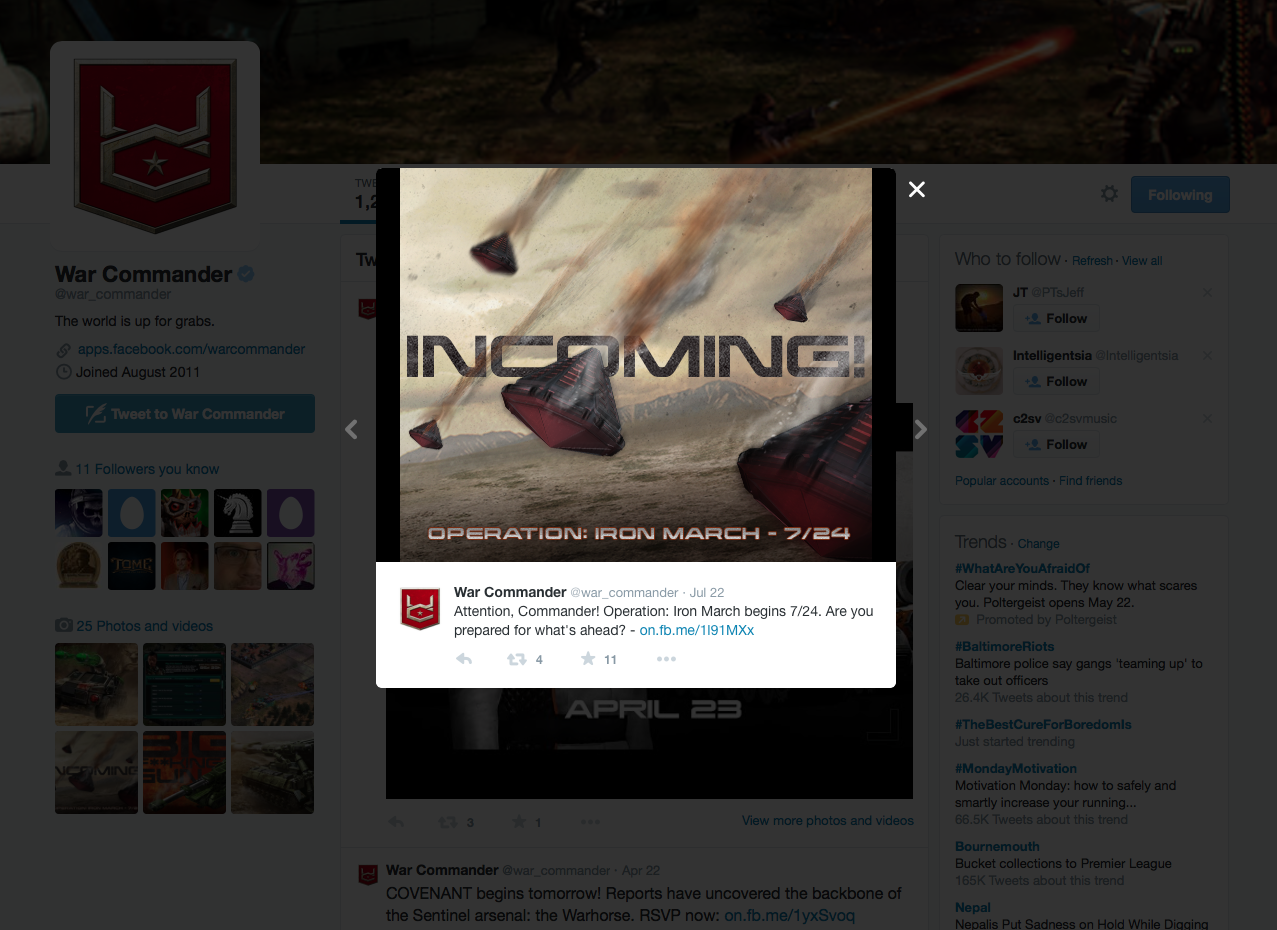Open 11 Followers you know
This screenshot has height=930, width=1277.
click(147, 469)
